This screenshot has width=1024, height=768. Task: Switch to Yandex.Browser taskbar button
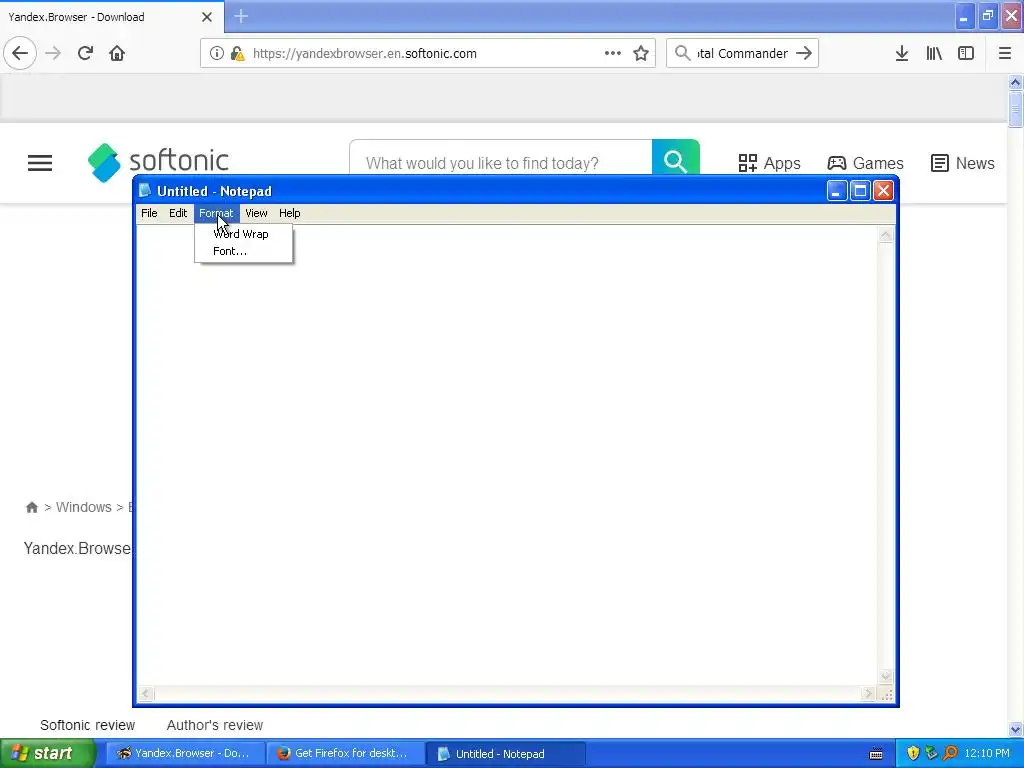tap(184, 753)
